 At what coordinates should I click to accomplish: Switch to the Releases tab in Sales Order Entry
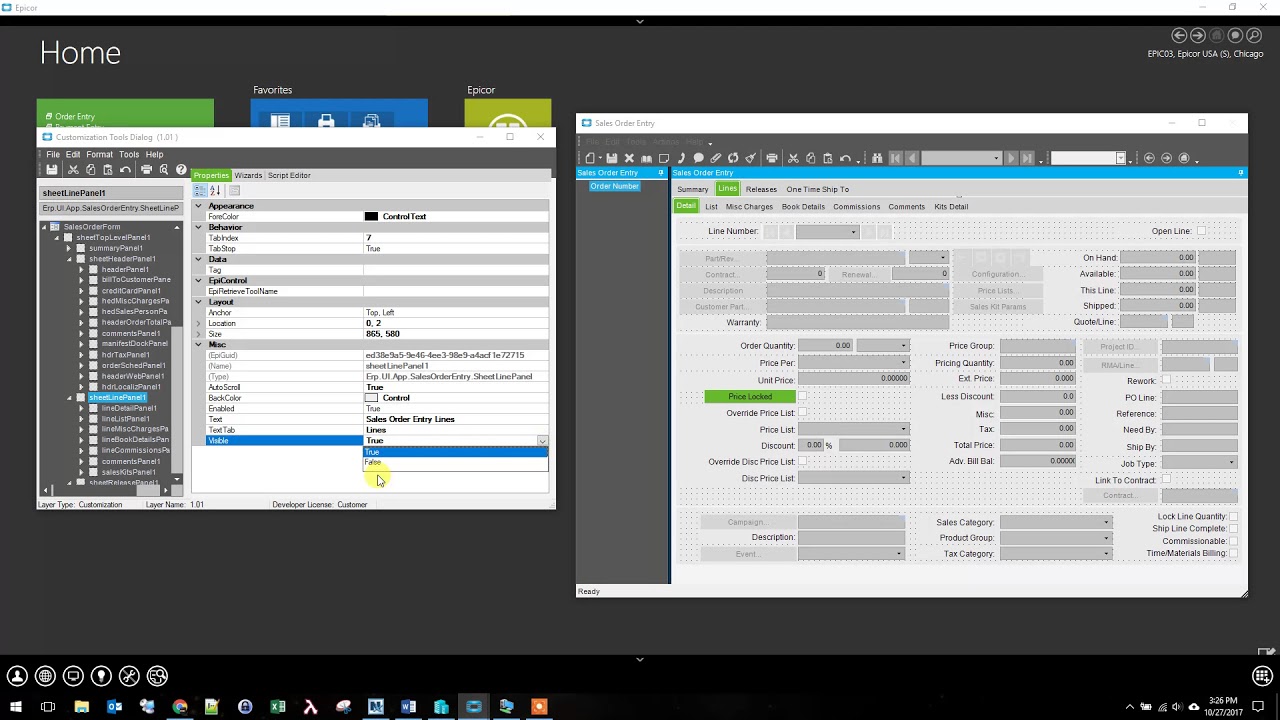click(x=761, y=189)
